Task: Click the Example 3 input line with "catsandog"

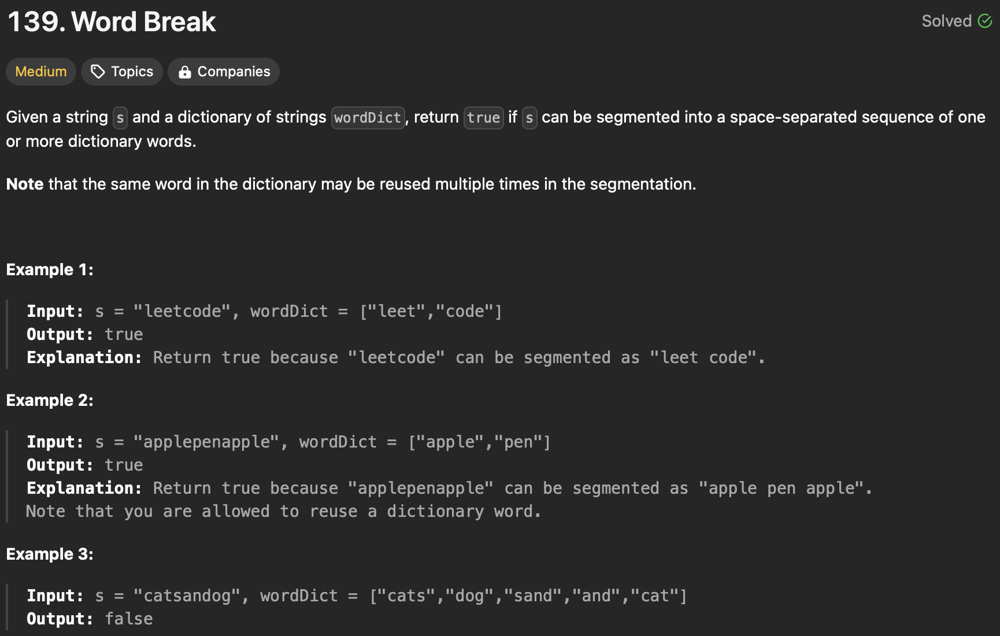Action: (356, 596)
